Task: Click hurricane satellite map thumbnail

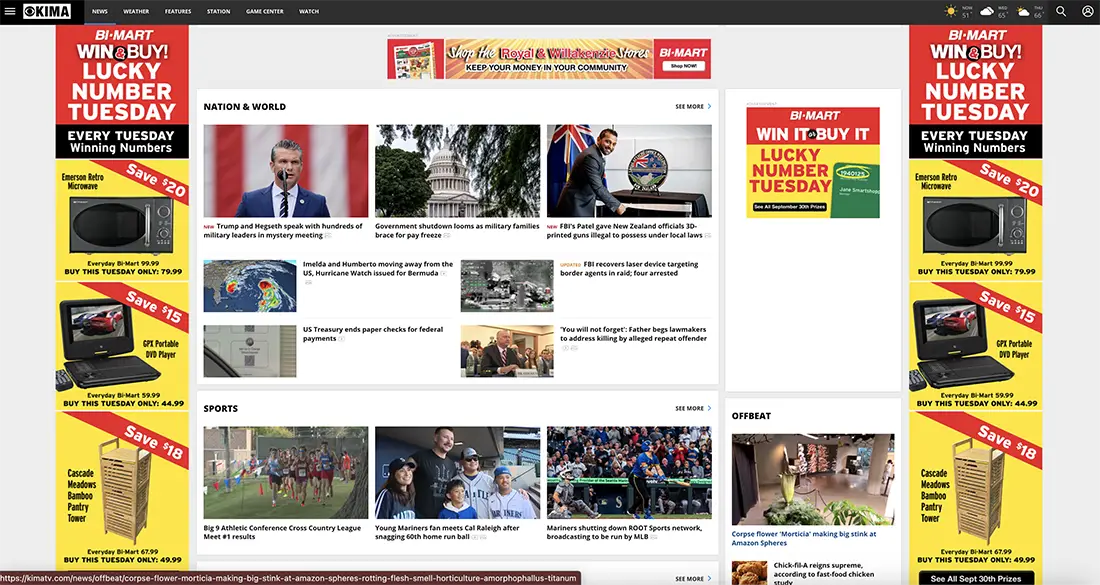Action: pos(250,286)
